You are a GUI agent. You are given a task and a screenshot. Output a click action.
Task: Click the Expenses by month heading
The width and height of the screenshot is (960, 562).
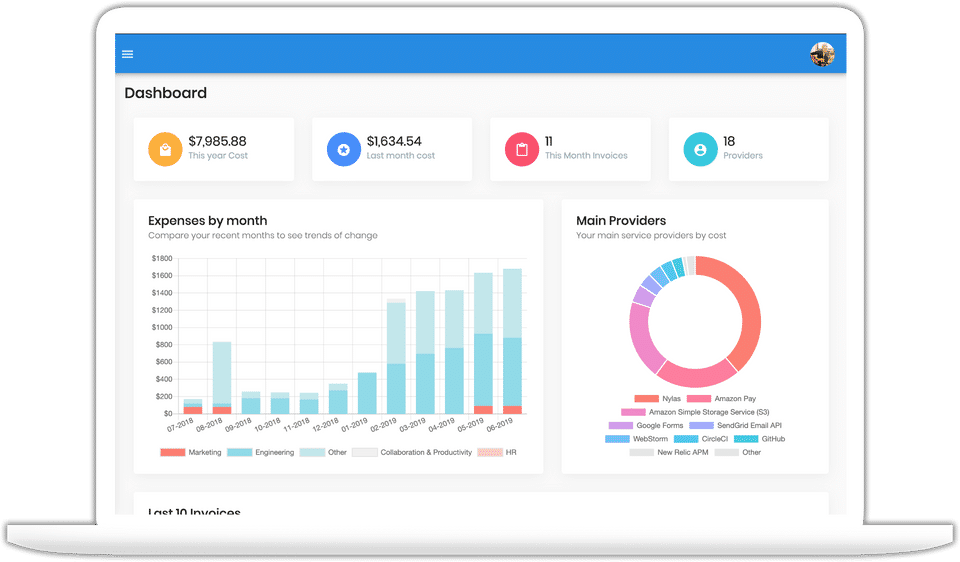point(208,220)
